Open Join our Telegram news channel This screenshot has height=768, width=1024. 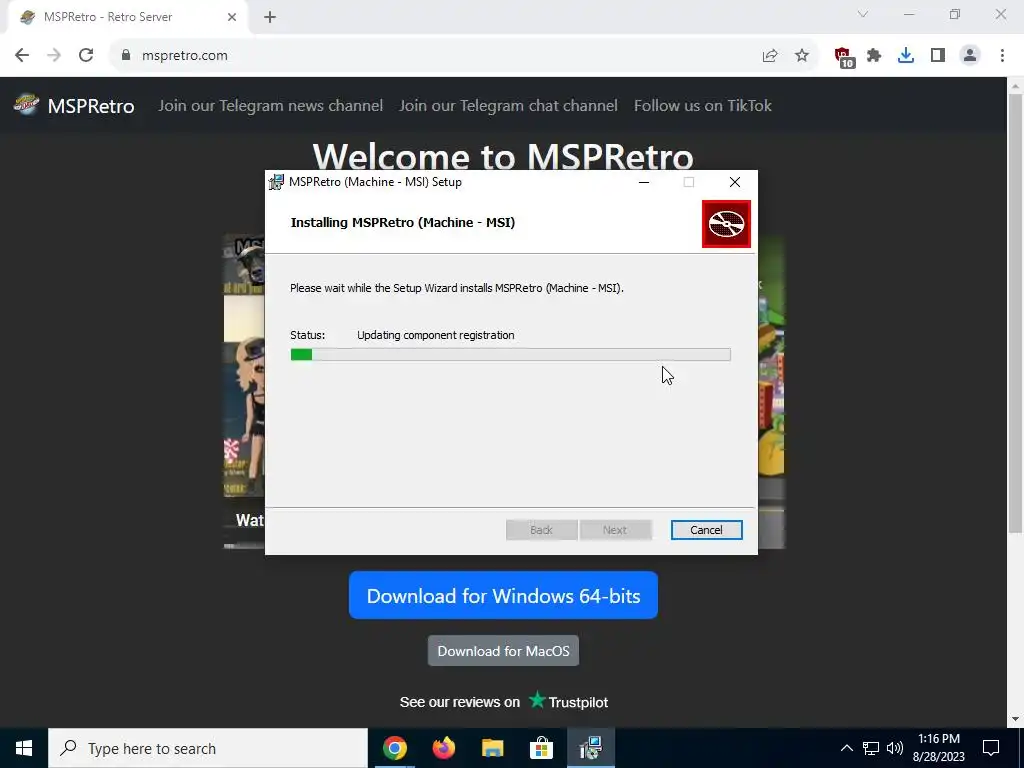270,106
